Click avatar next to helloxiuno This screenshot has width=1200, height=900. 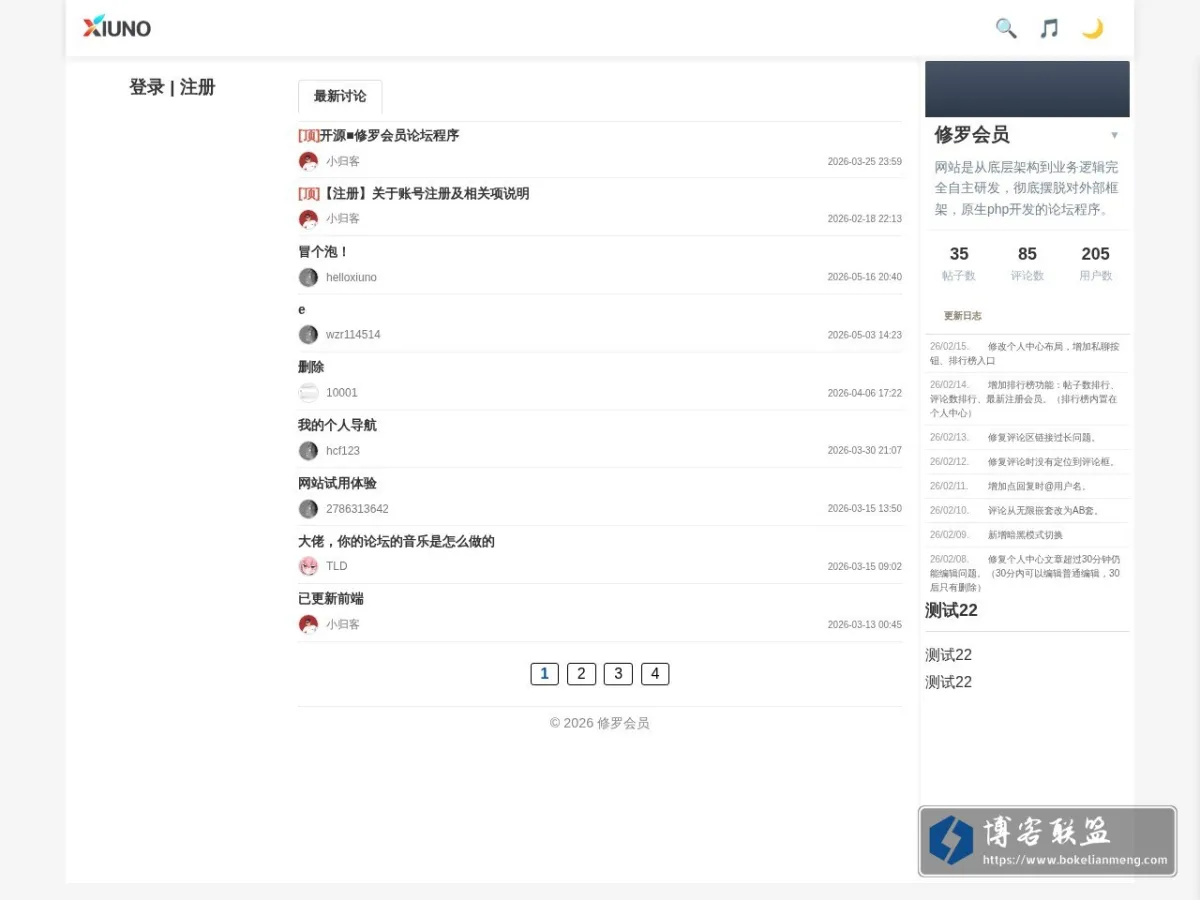[x=308, y=277]
